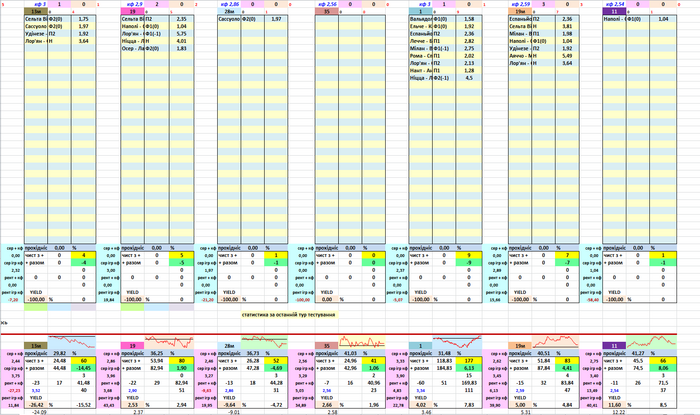700x415 pixels.
Task: Click the yellow cell showing 52
Action: click(x=276, y=361)
